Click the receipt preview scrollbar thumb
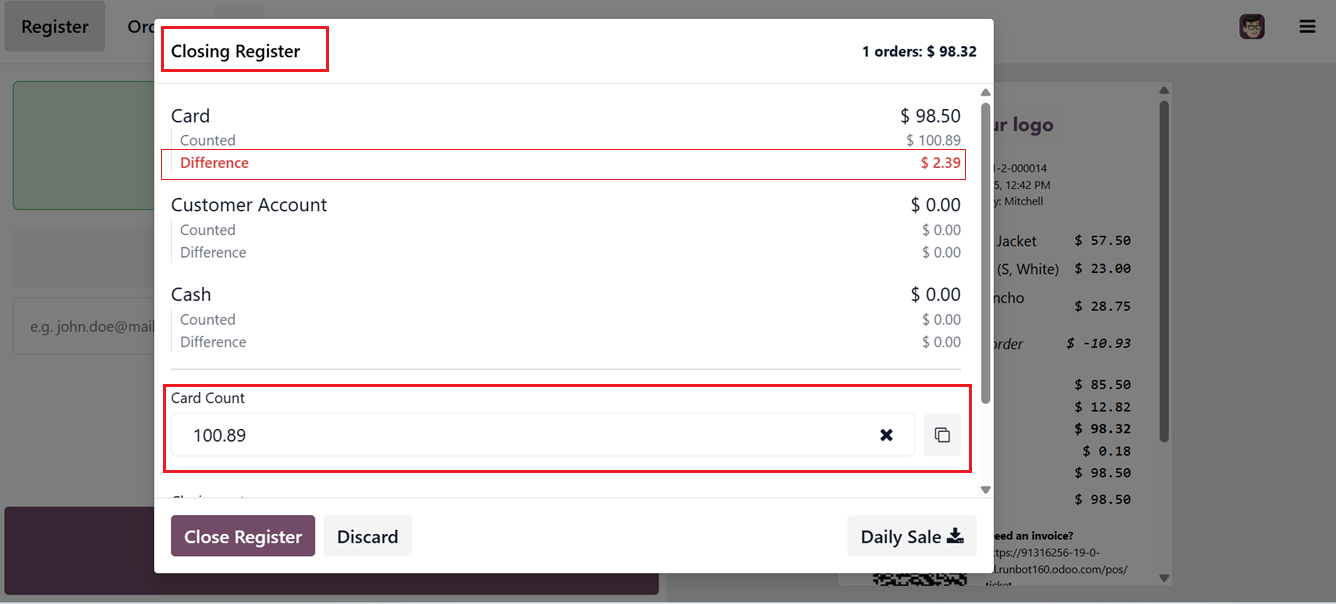Screen dimensions: 1336x604 click(1163, 270)
